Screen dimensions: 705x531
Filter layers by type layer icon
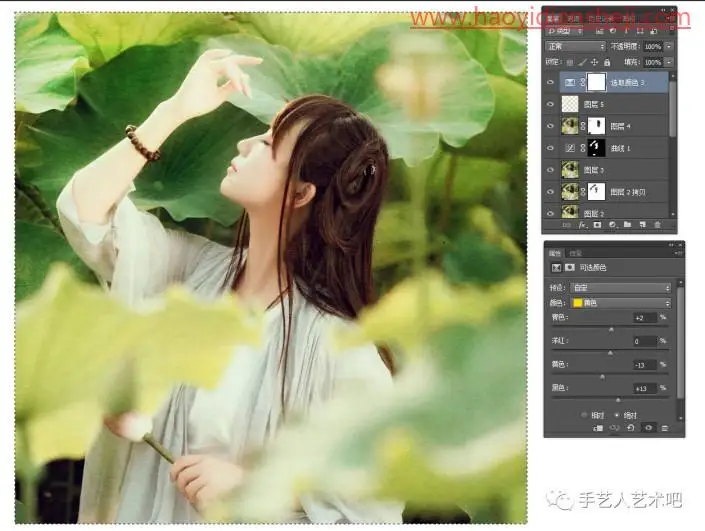click(x=626, y=31)
